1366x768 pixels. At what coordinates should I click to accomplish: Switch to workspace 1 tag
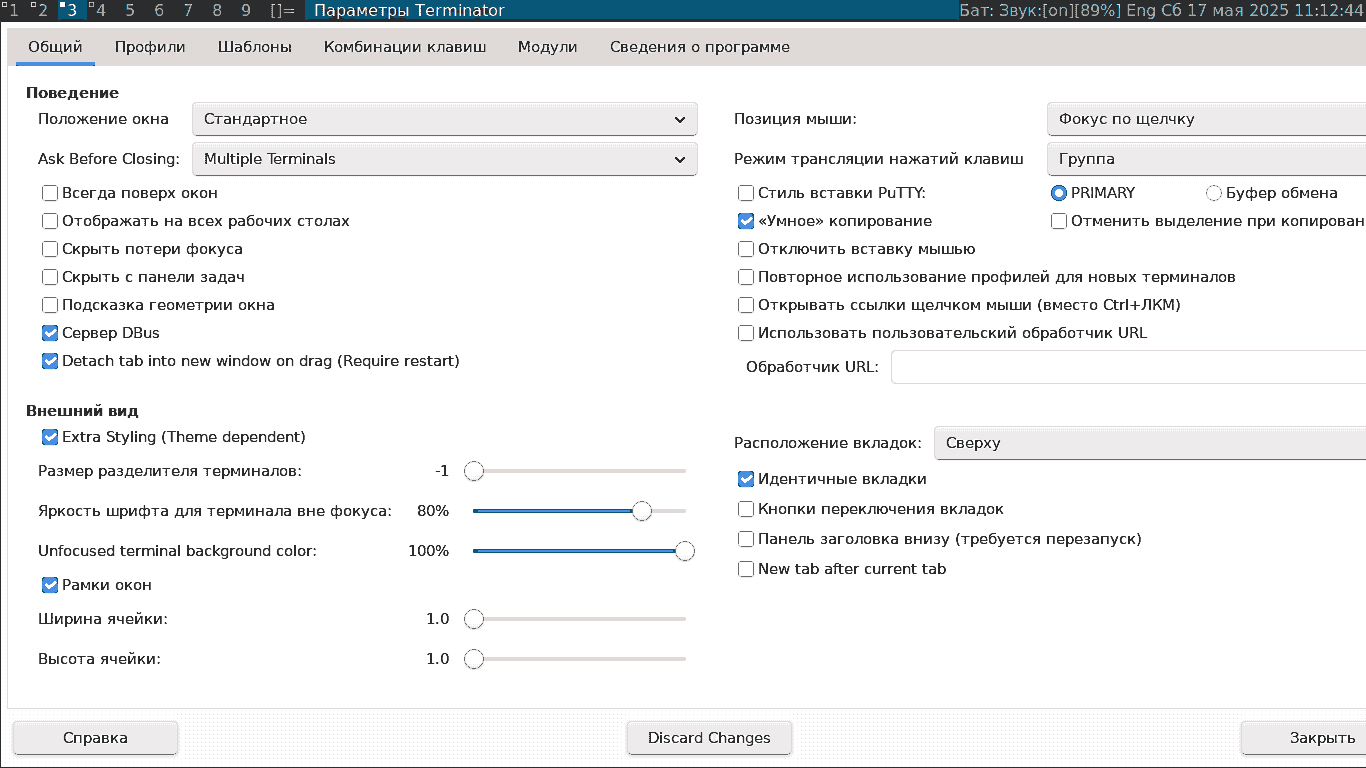[x=14, y=11]
